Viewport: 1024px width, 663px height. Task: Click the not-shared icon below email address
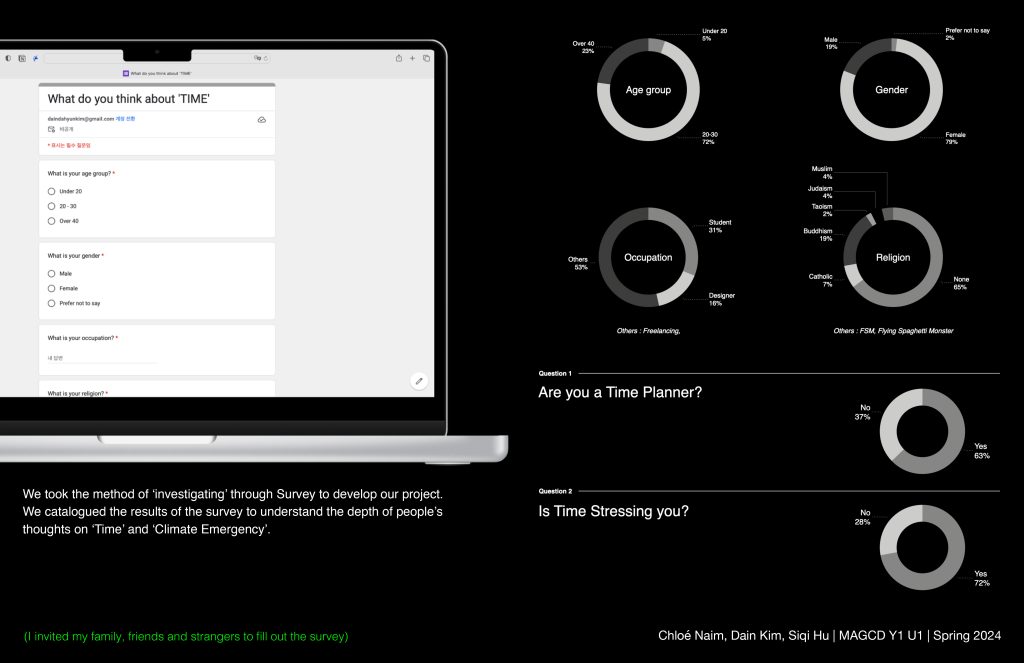52,129
